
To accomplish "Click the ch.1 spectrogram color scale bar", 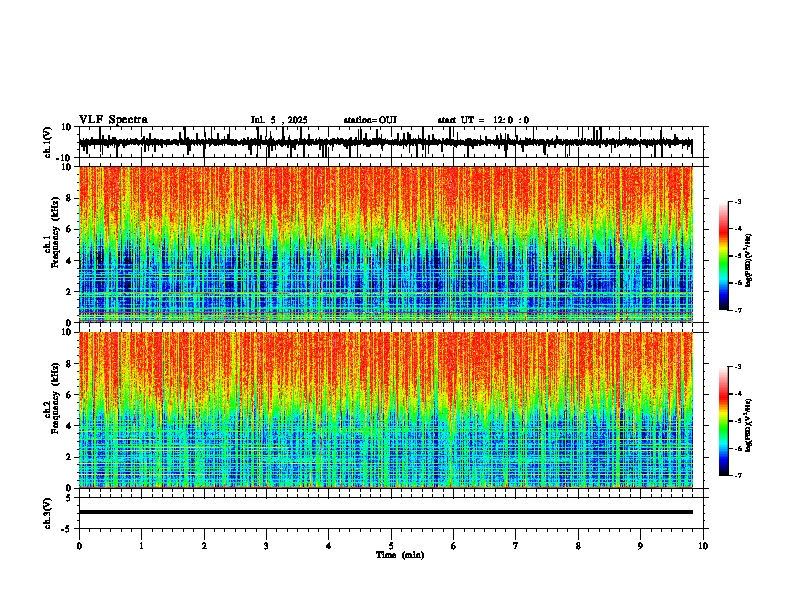I will coord(724,256).
